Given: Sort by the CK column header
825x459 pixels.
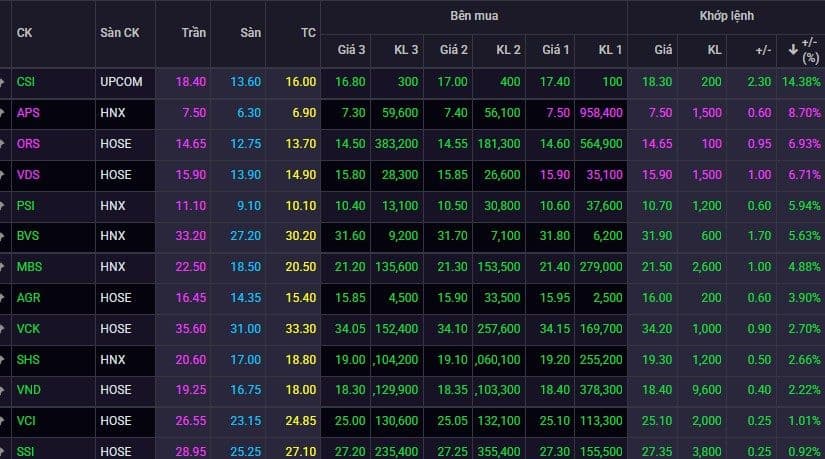Looking at the screenshot, I should (24, 33).
